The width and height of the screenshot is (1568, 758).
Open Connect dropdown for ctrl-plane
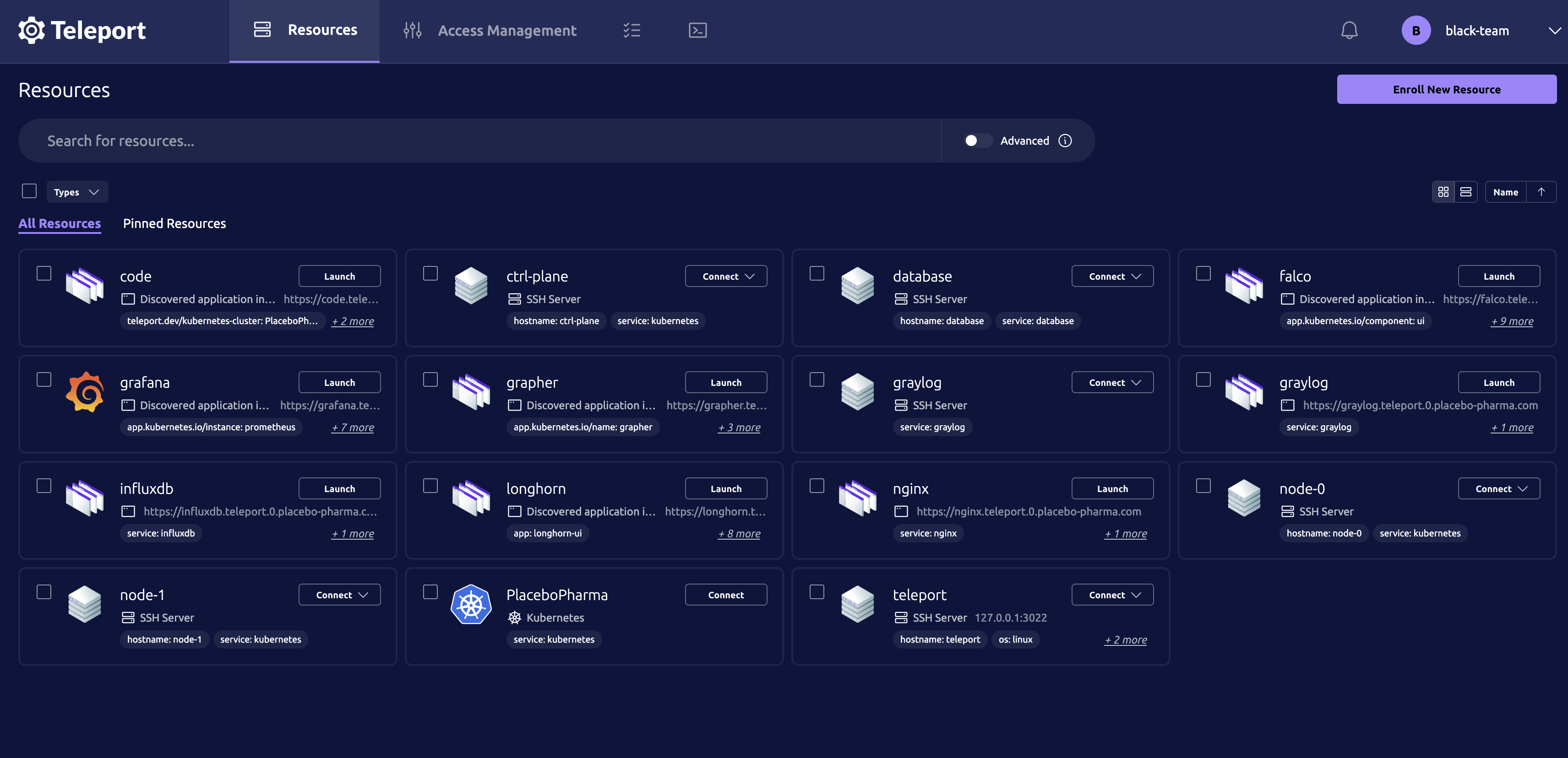(725, 276)
